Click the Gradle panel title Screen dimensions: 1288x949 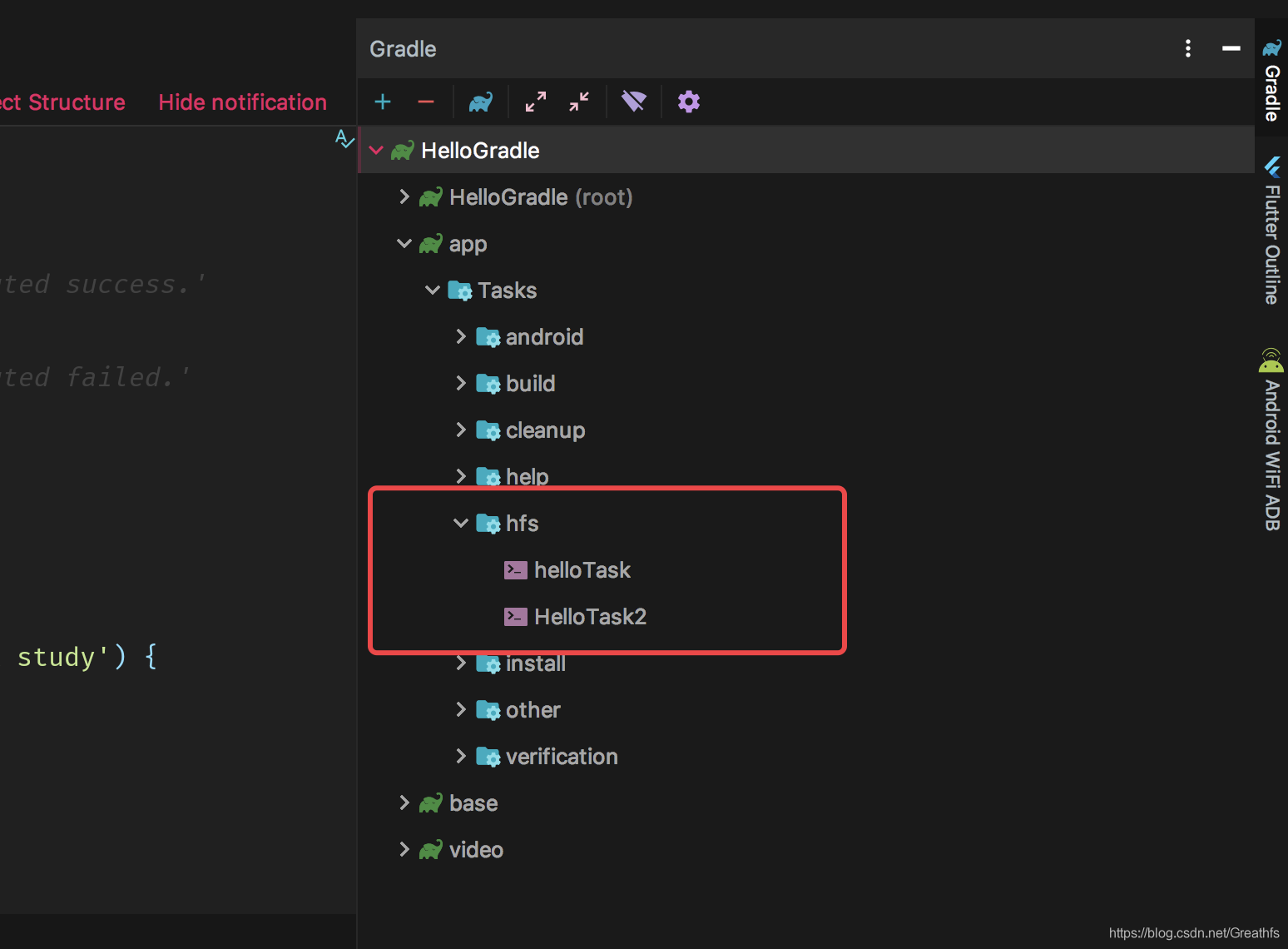(x=403, y=49)
